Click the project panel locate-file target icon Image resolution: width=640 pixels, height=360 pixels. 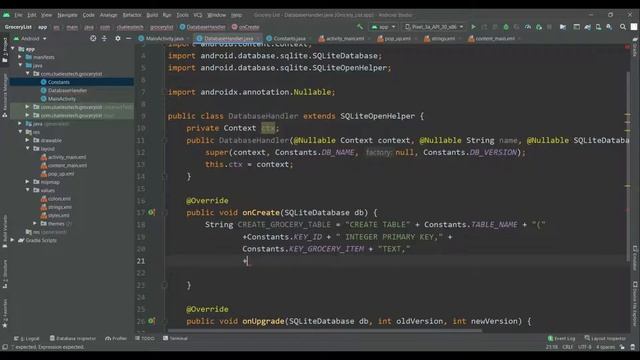[x=93, y=38]
